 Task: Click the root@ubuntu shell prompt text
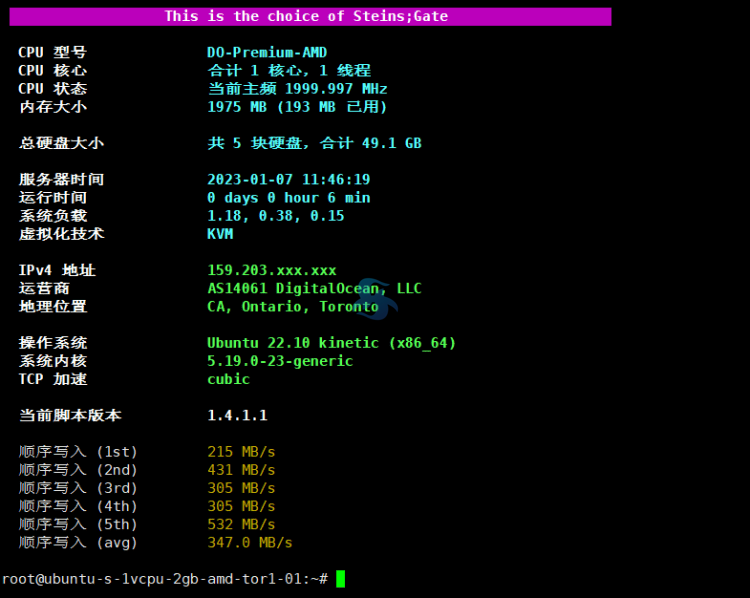[x=165, y=579]
